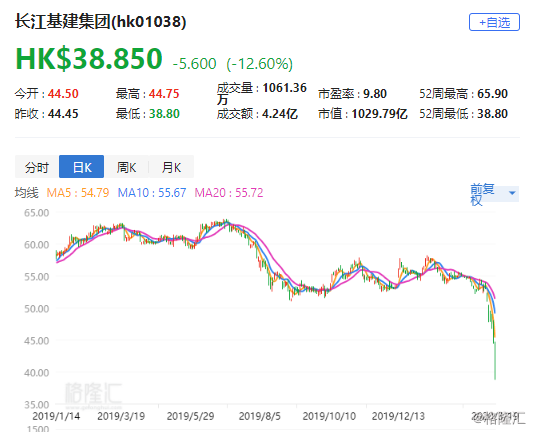Click the 40.00 y-axis label
Screen dimensions: 533x432
[x=36, y=373]
